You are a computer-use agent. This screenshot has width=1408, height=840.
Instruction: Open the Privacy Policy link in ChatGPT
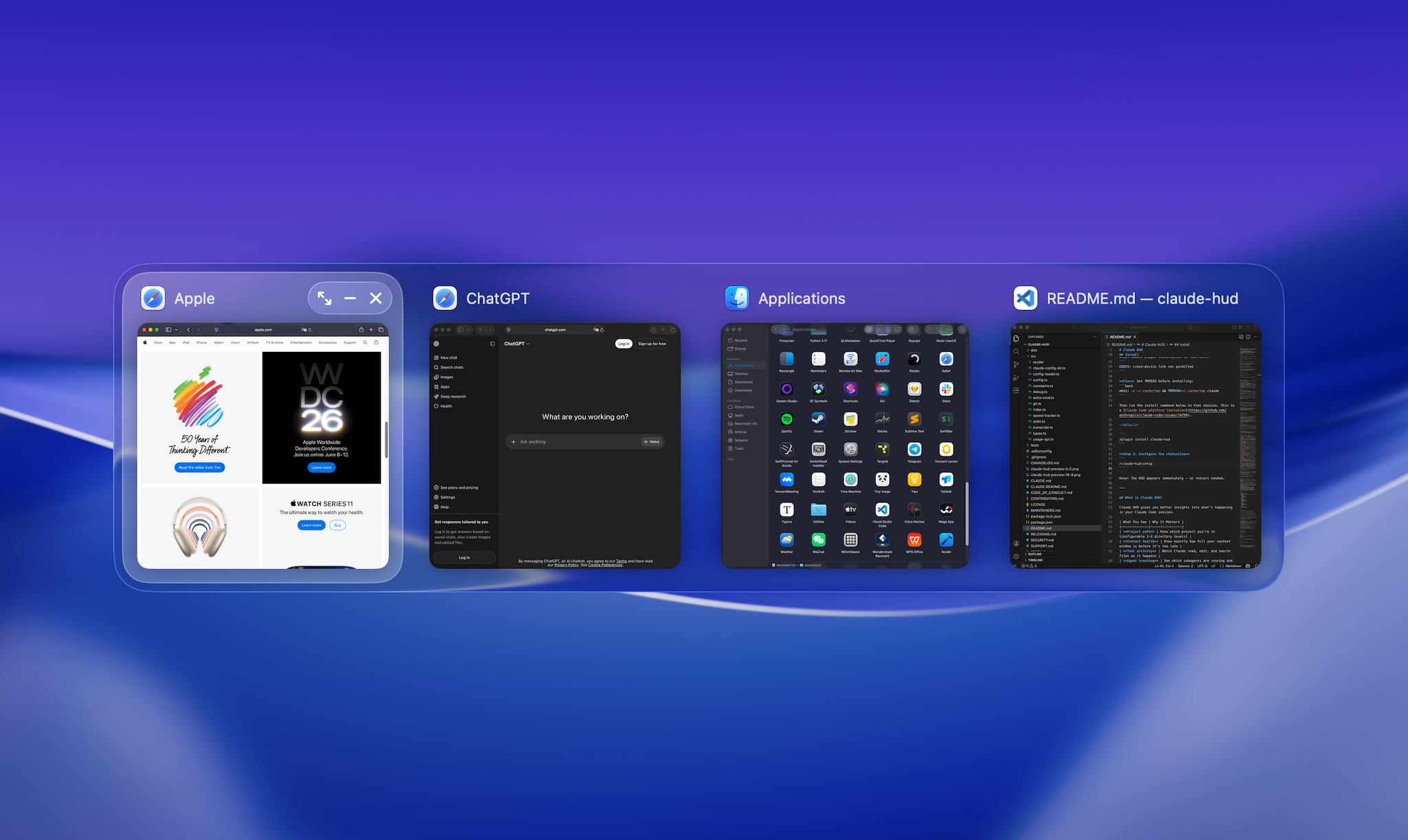pos(566,565)
